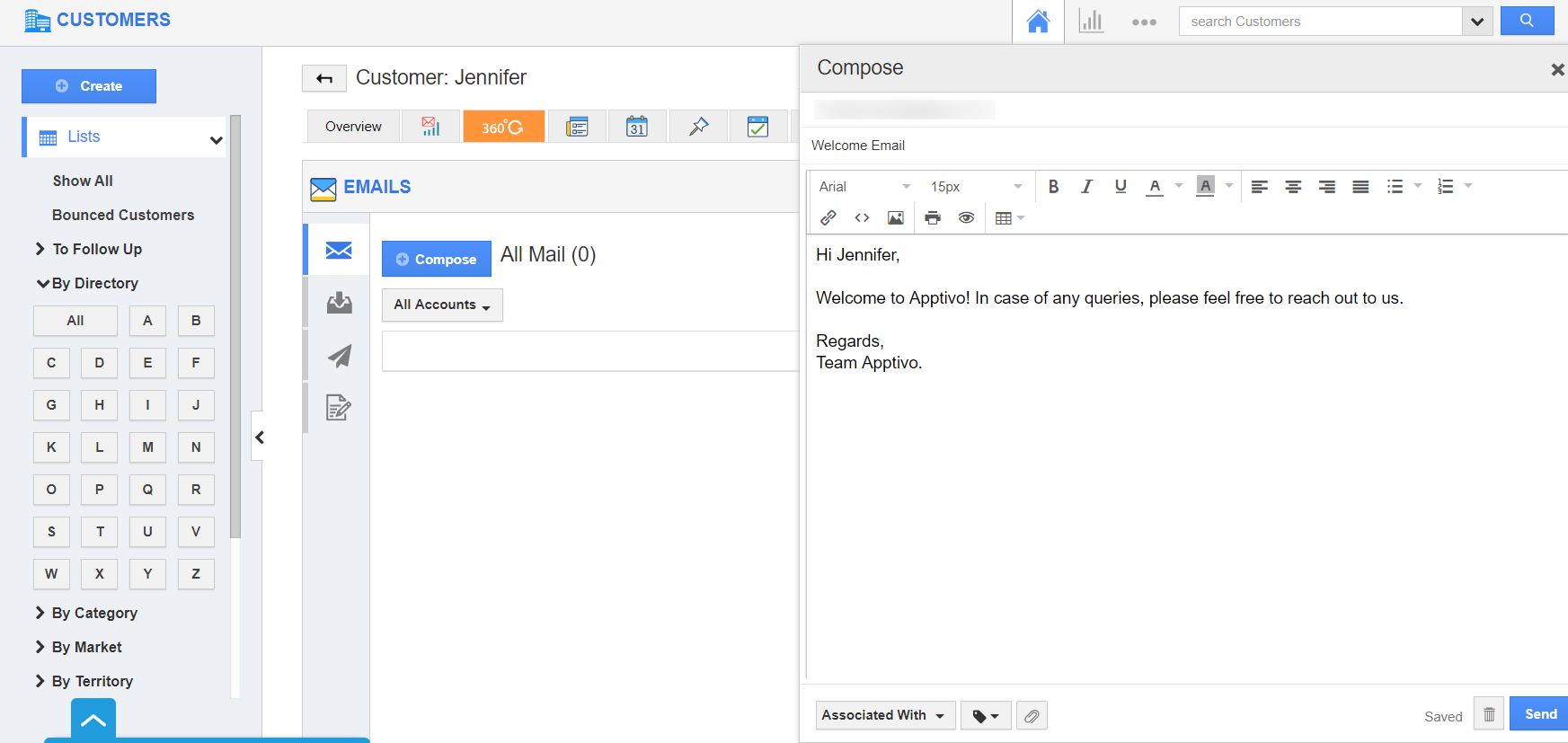Collapse the By Directory section
This screenshot has width=1568, height=743.
click(x=87, y=283)
